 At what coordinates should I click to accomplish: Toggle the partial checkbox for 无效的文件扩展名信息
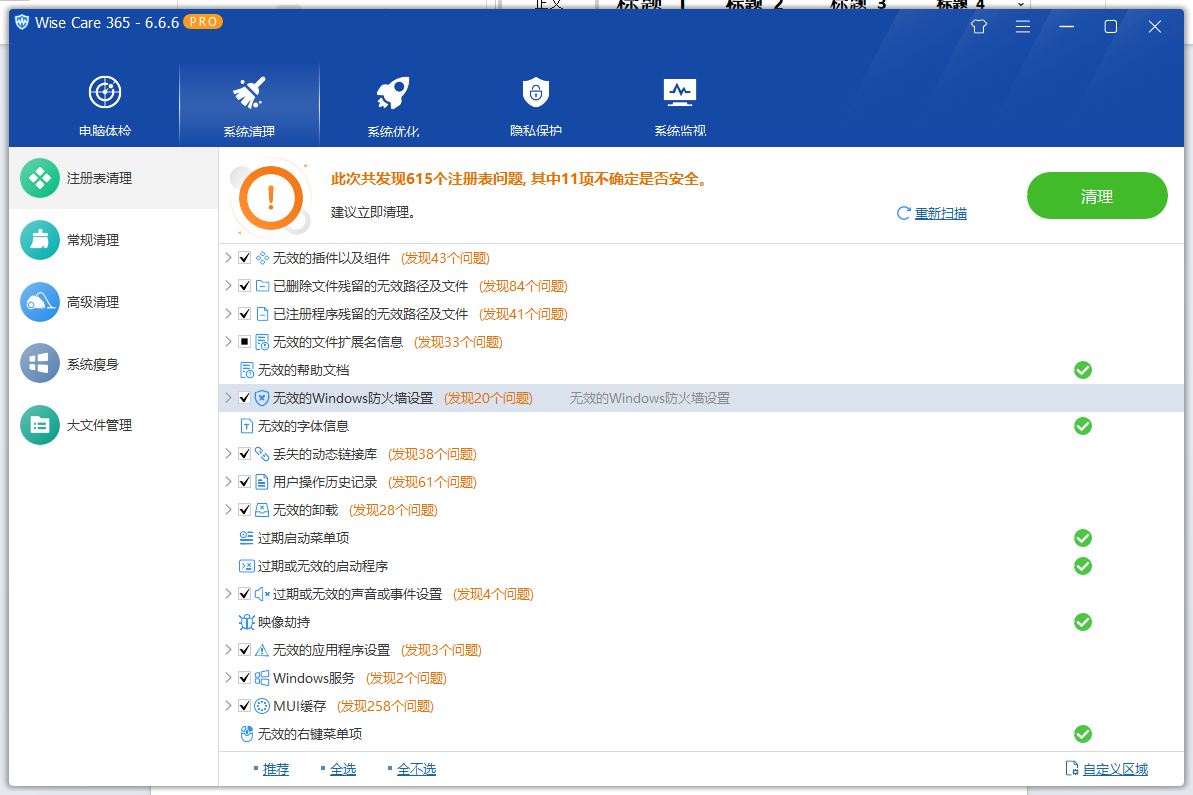244,342
